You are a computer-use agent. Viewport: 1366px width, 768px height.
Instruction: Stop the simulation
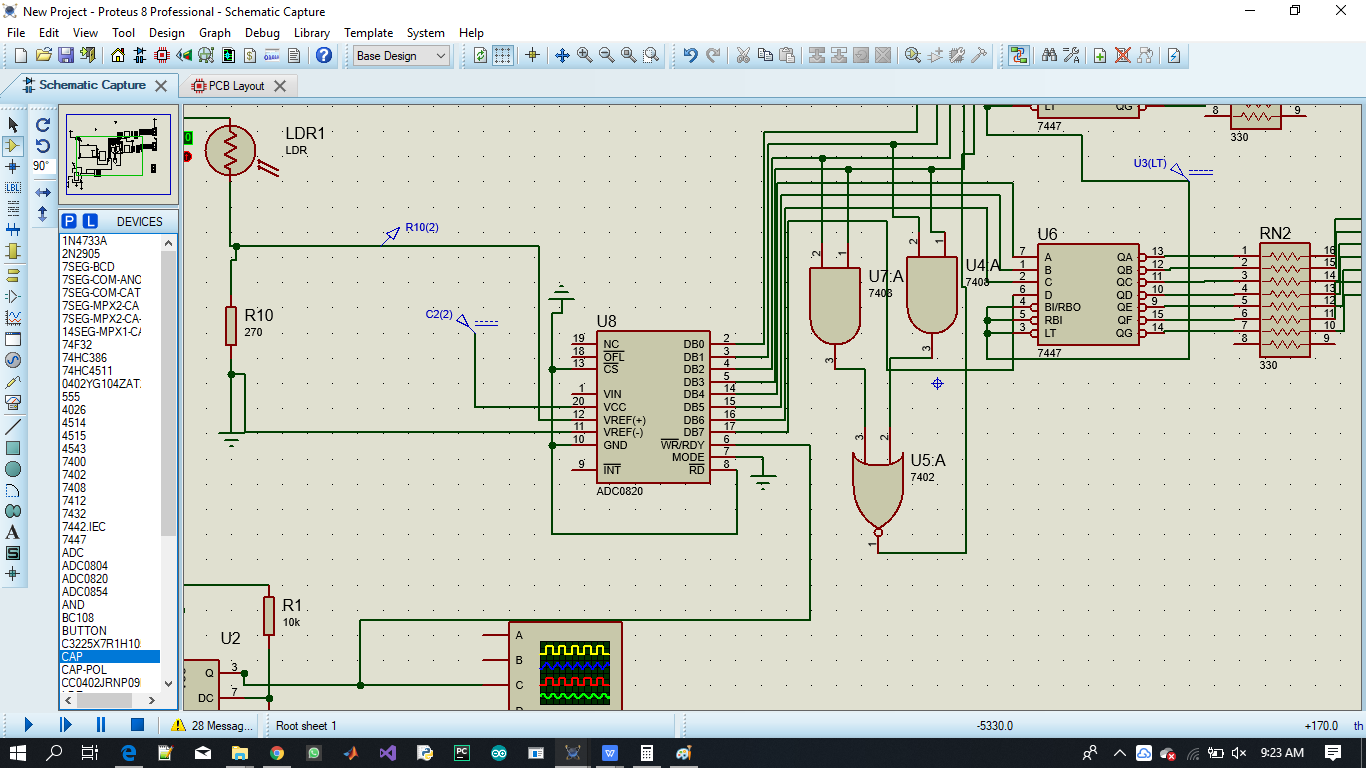pyautogui.click(x=138, y=725)
